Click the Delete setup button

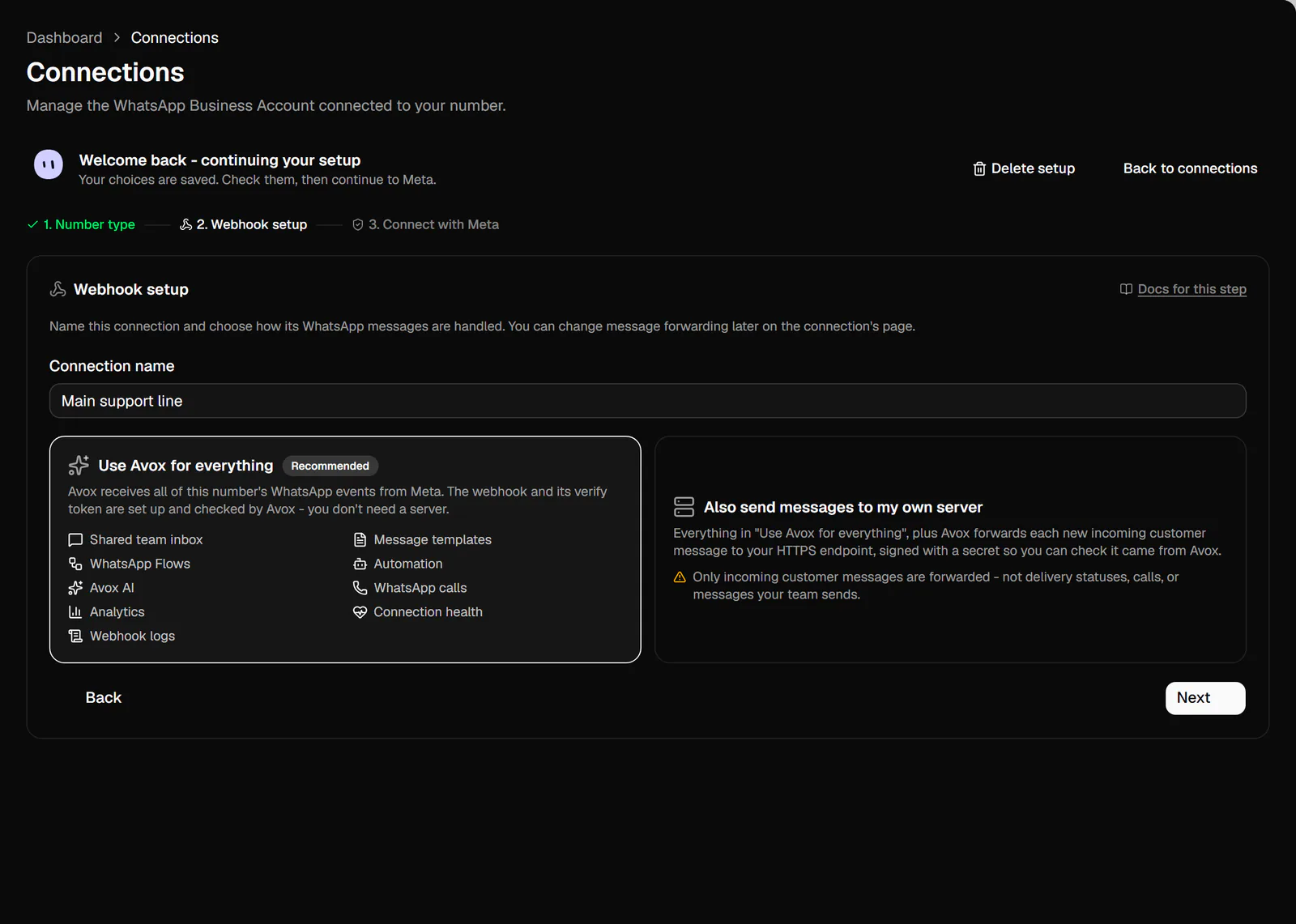tap(1024, 168)
